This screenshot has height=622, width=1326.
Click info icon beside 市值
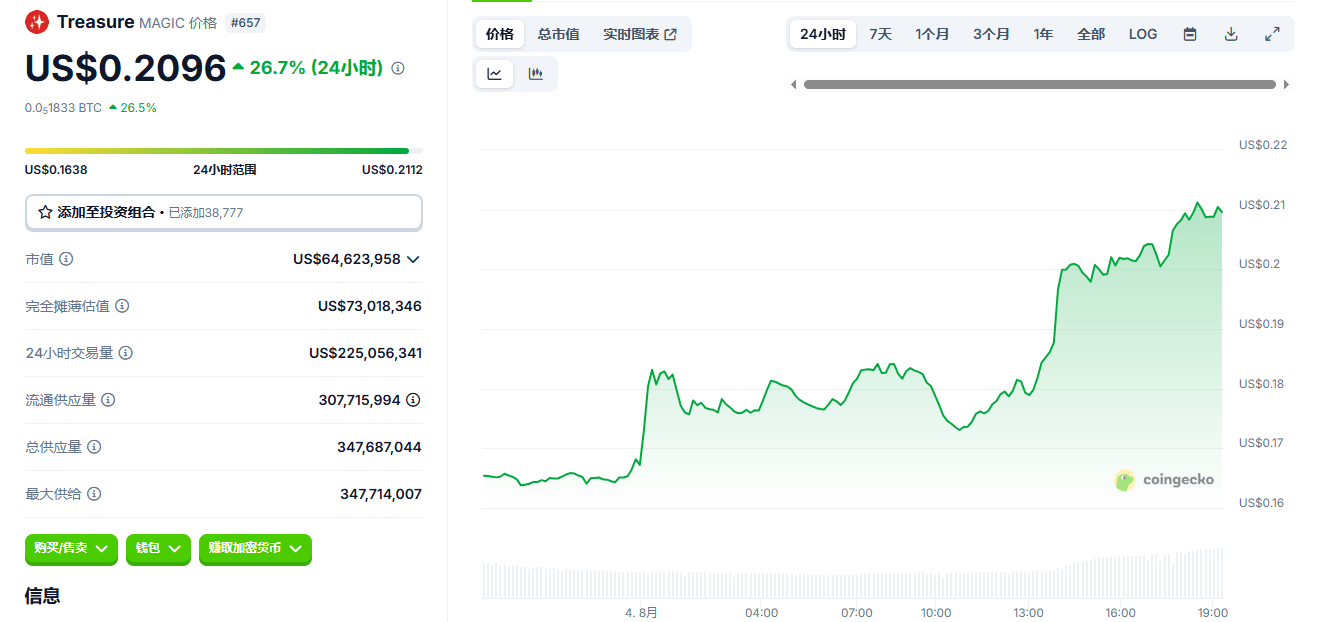(x=66, y=259)
